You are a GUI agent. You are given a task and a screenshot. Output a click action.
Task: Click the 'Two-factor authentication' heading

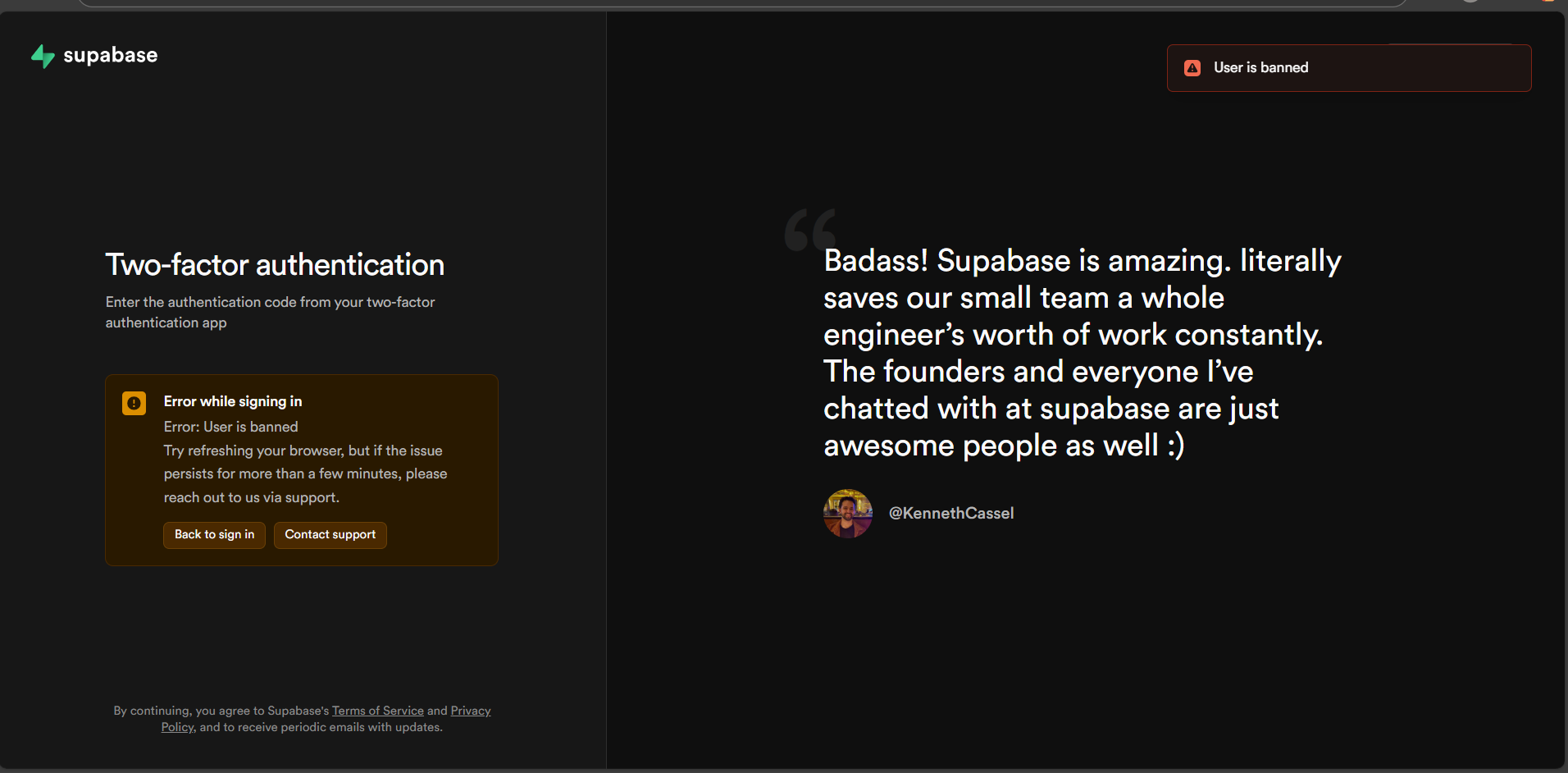point(275,265)
